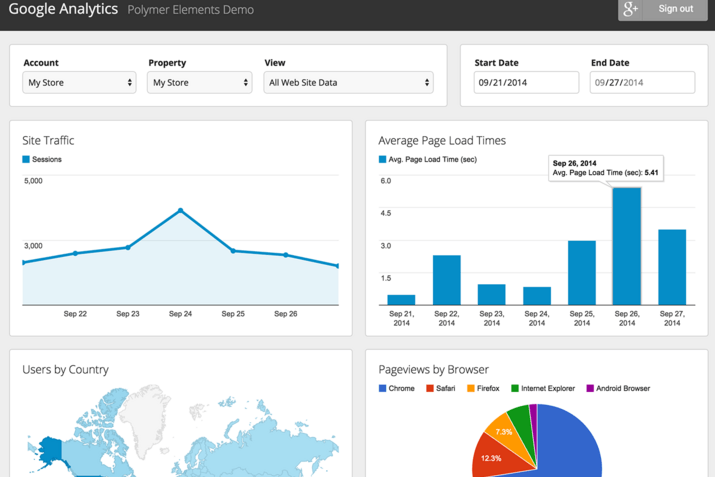
Task: Click the 5,000 y-axis label
Action: (33, 181)
